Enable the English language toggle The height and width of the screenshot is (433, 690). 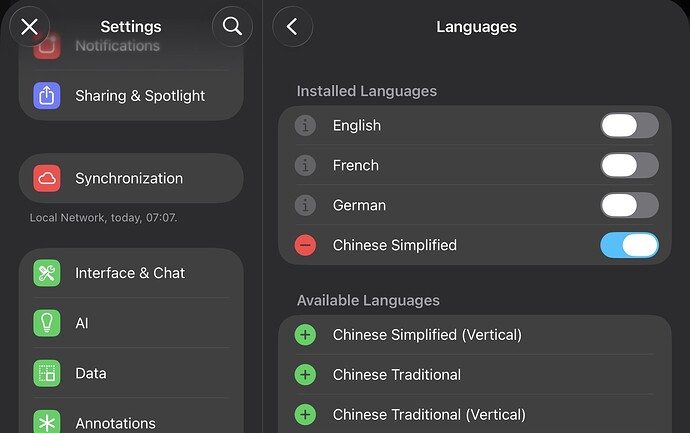(x=629, y=126)
